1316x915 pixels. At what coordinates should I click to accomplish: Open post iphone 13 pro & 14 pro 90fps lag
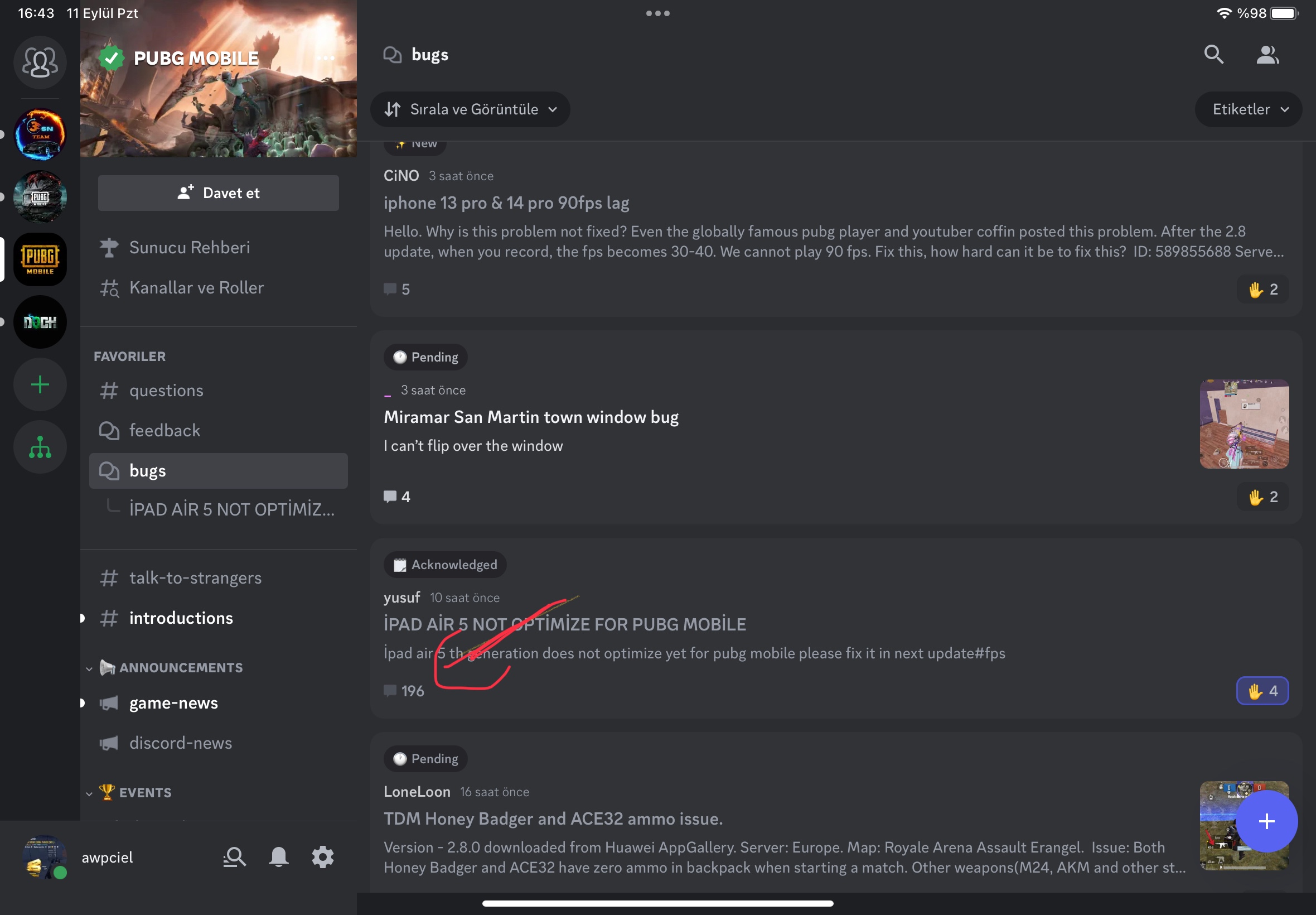pyautogui.click(x=506, y=203)
